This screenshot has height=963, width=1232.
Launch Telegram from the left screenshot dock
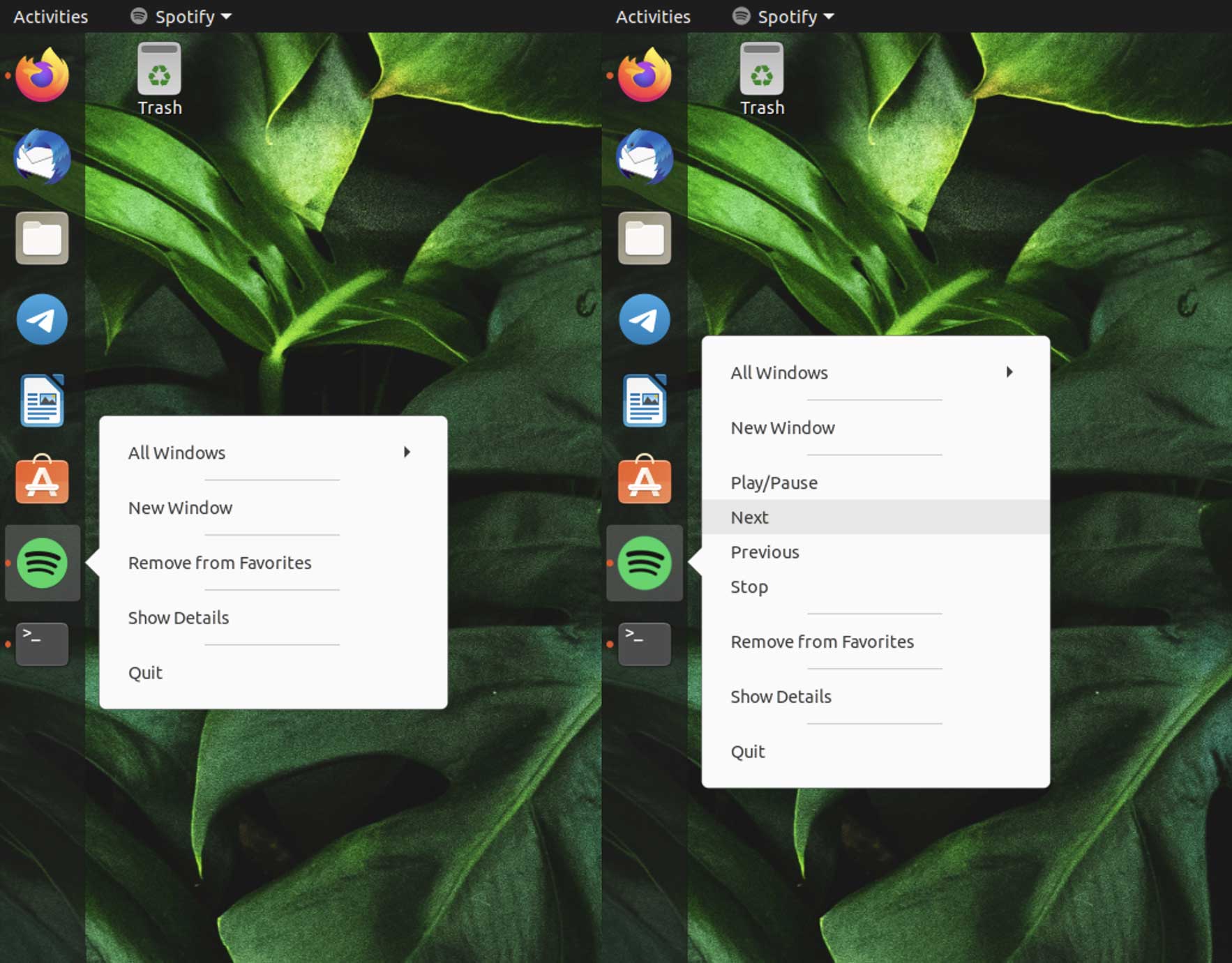42,319
